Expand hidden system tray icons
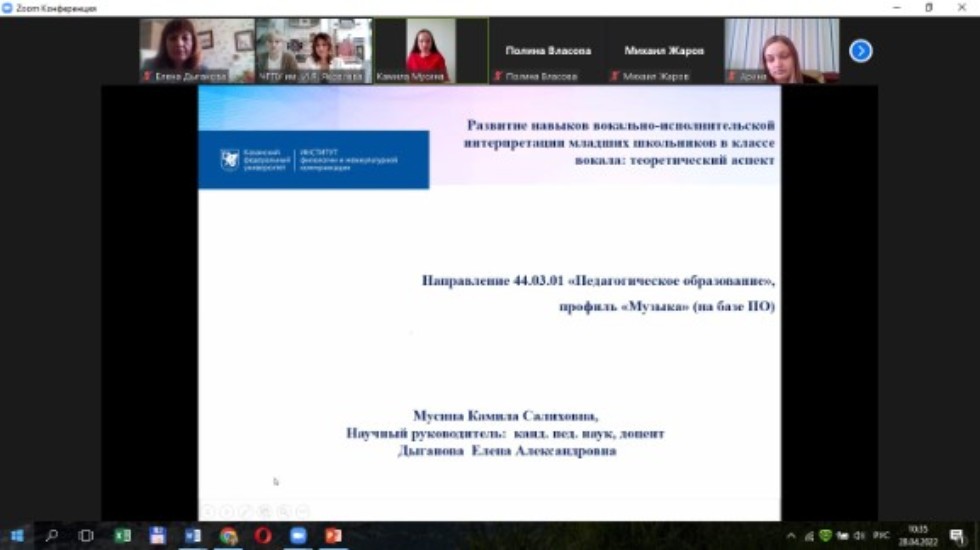 [791, 536]
